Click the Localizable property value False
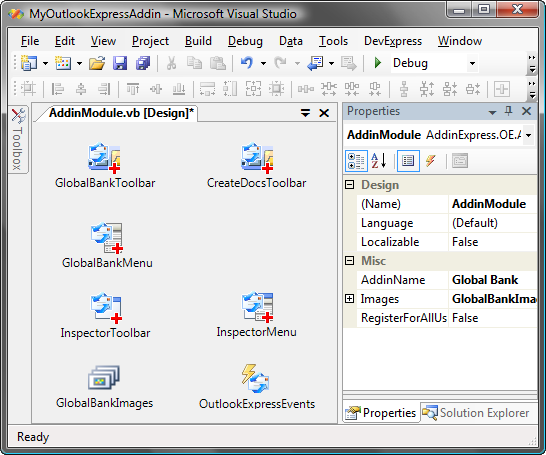Screen dimensions: 546x455 (x=492, y=242)
